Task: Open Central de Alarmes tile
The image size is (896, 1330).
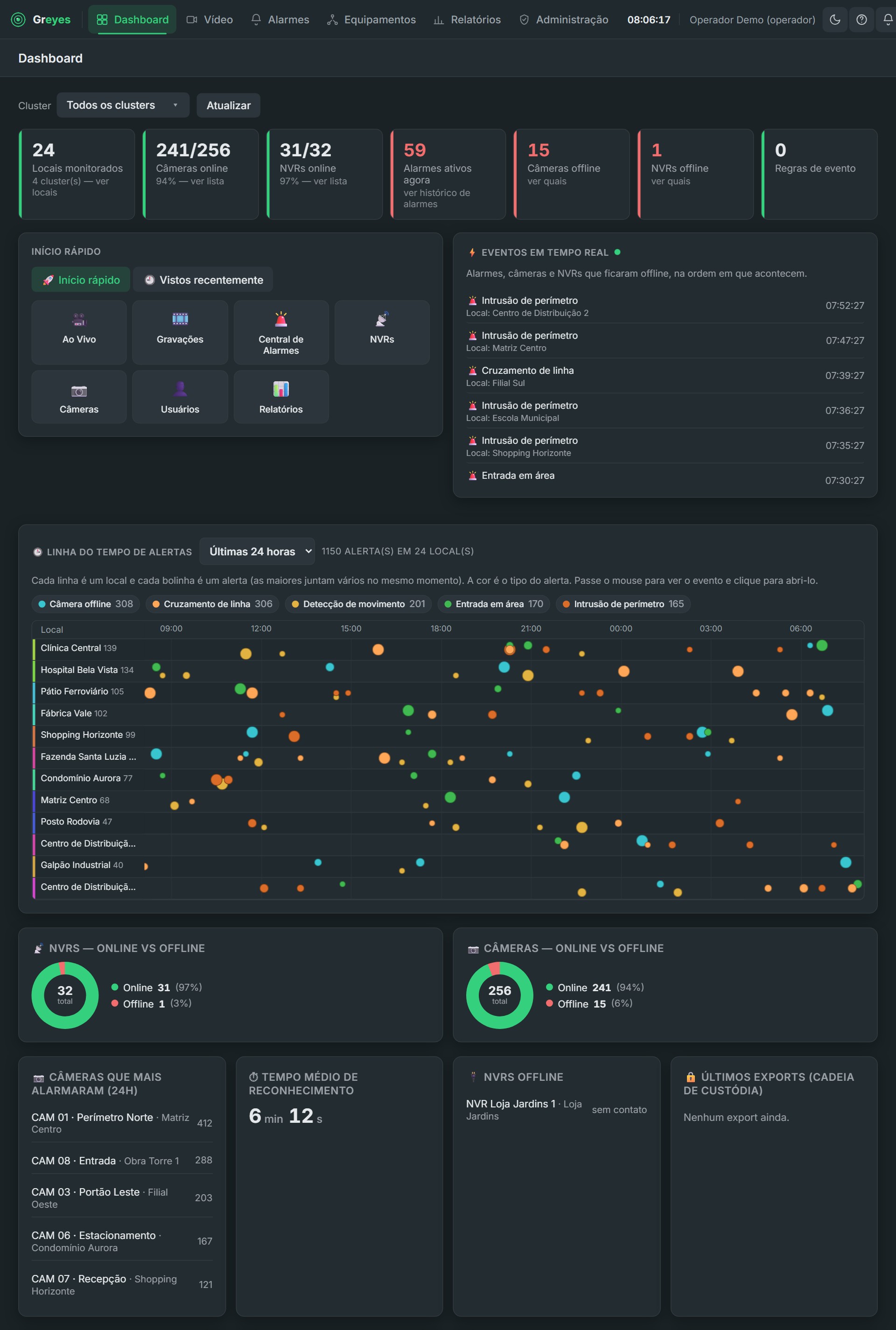Action: click(x=281, y=332)
